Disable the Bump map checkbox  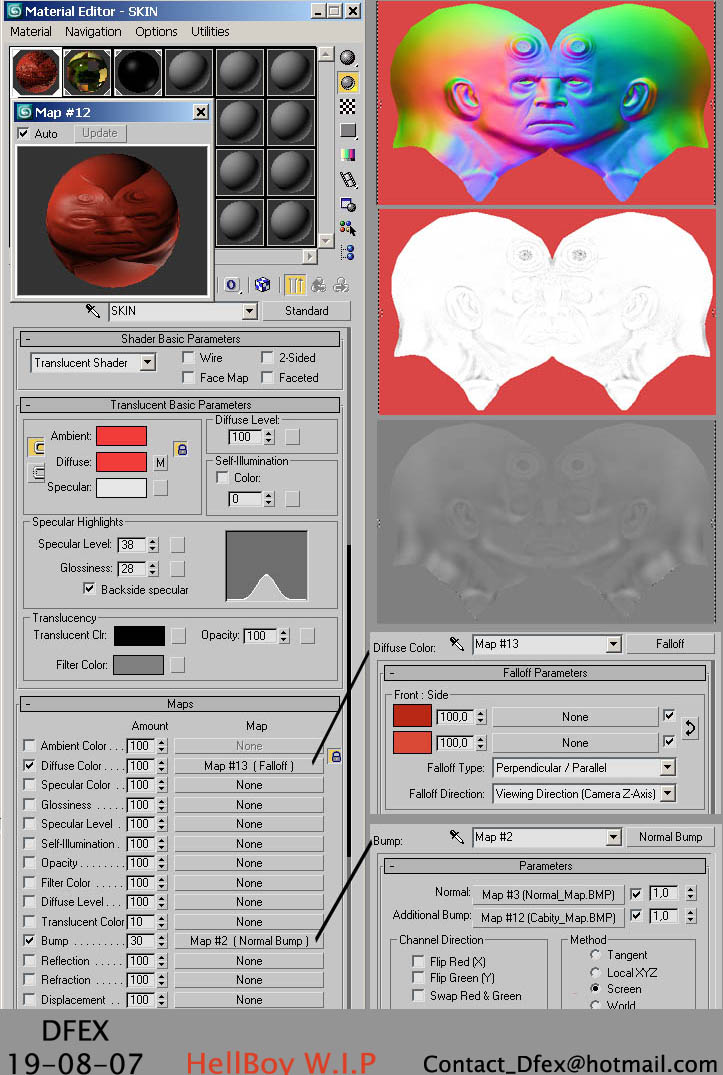tap(29, 940)
